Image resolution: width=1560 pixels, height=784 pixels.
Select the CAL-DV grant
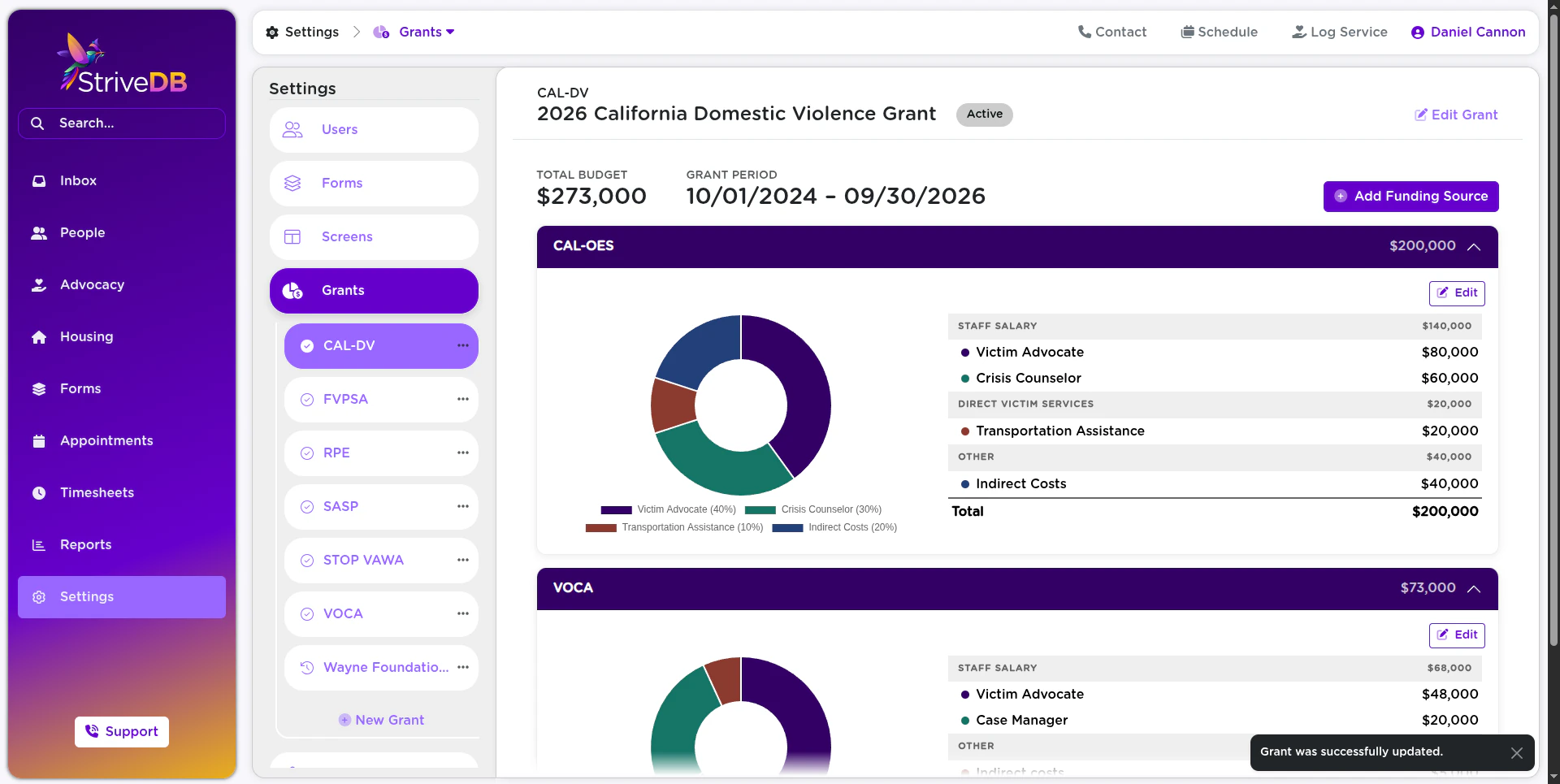pyautogui.click(x=381, y=346)
